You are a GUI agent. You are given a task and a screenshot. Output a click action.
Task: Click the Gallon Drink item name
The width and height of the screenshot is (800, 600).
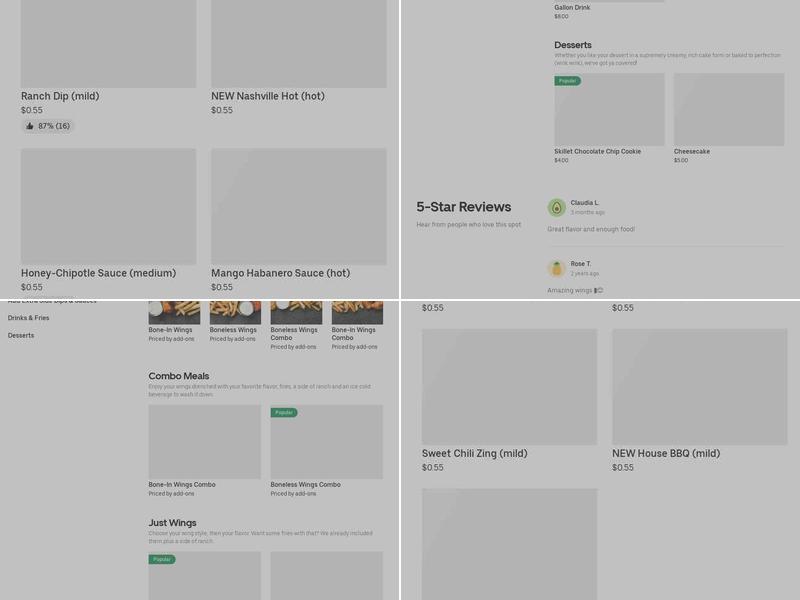coord(572,8)
